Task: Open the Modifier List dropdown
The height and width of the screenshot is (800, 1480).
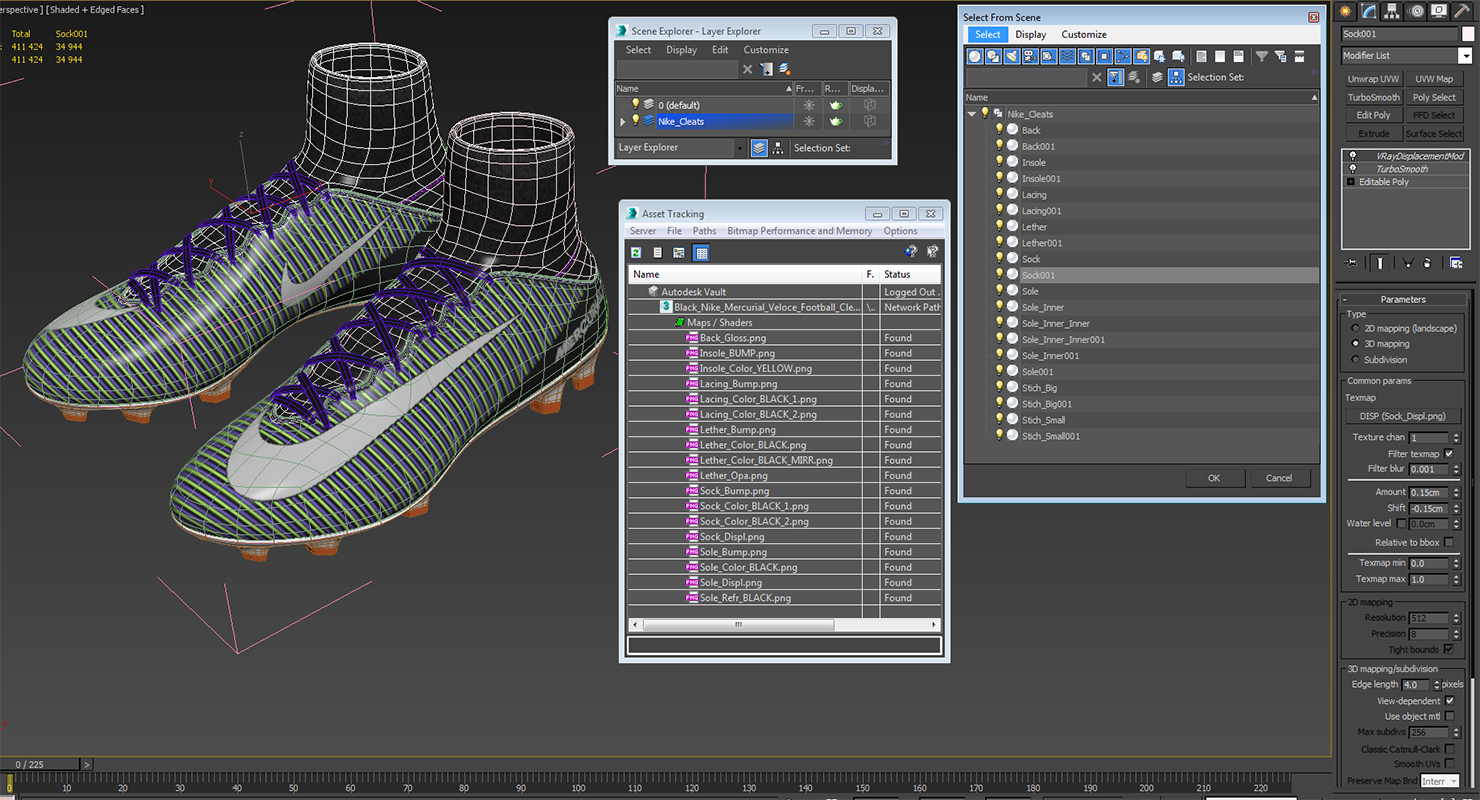Action: [1405, 56]
